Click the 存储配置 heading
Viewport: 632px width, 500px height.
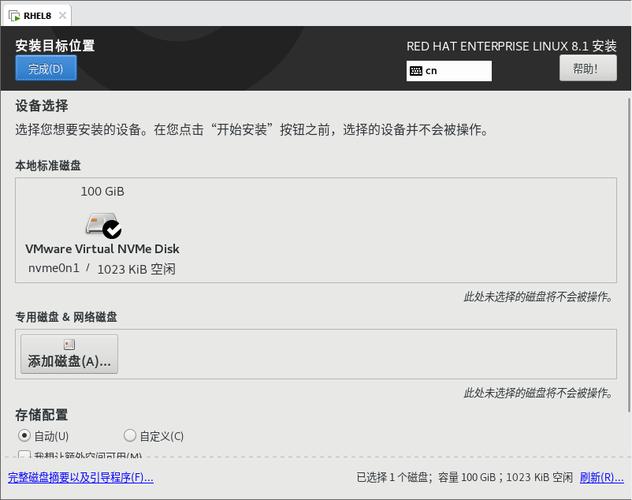[x=42, y=415]
